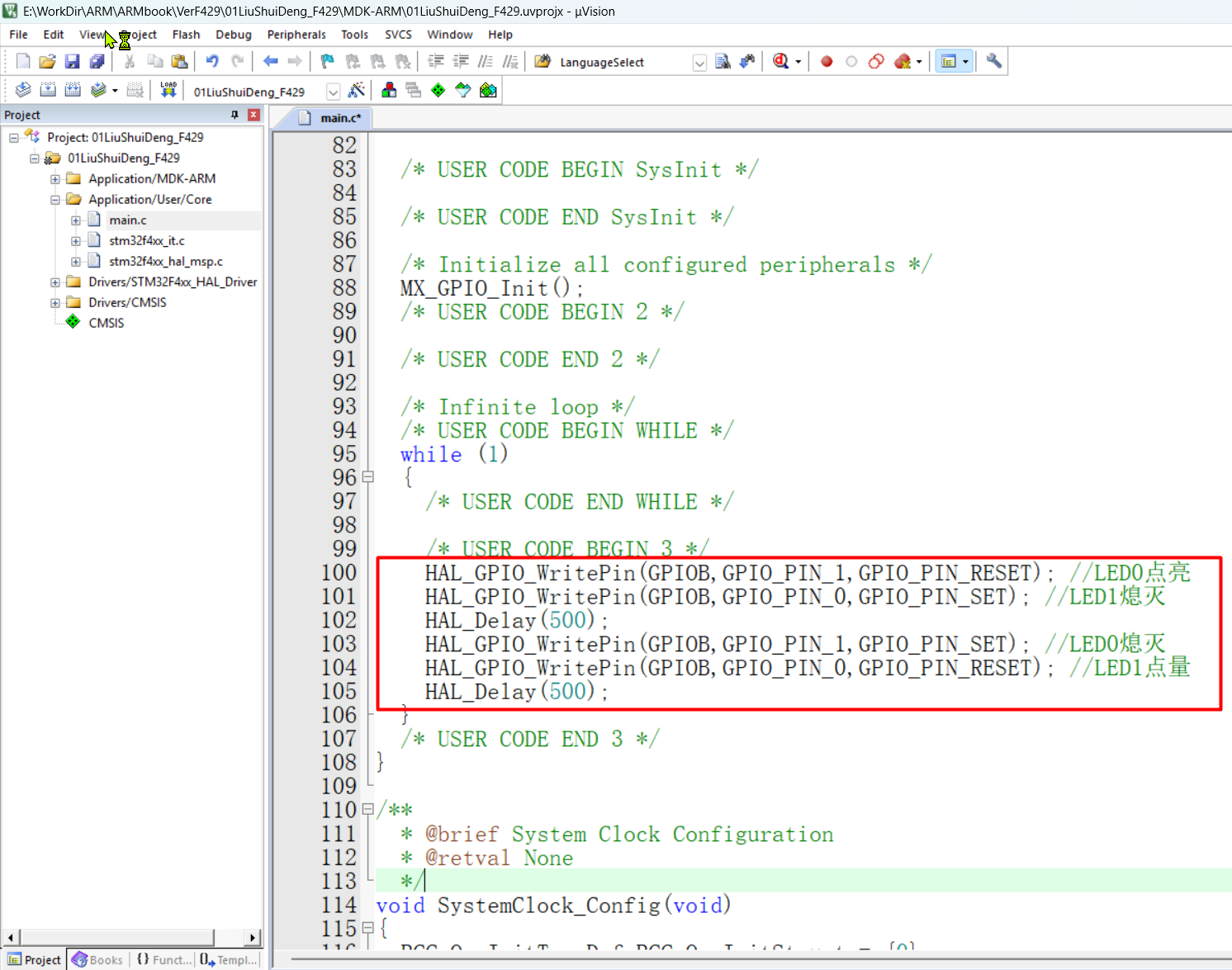Toggle breakpoint at current line
Screen dimensions: 1232x970
[826, 61]
